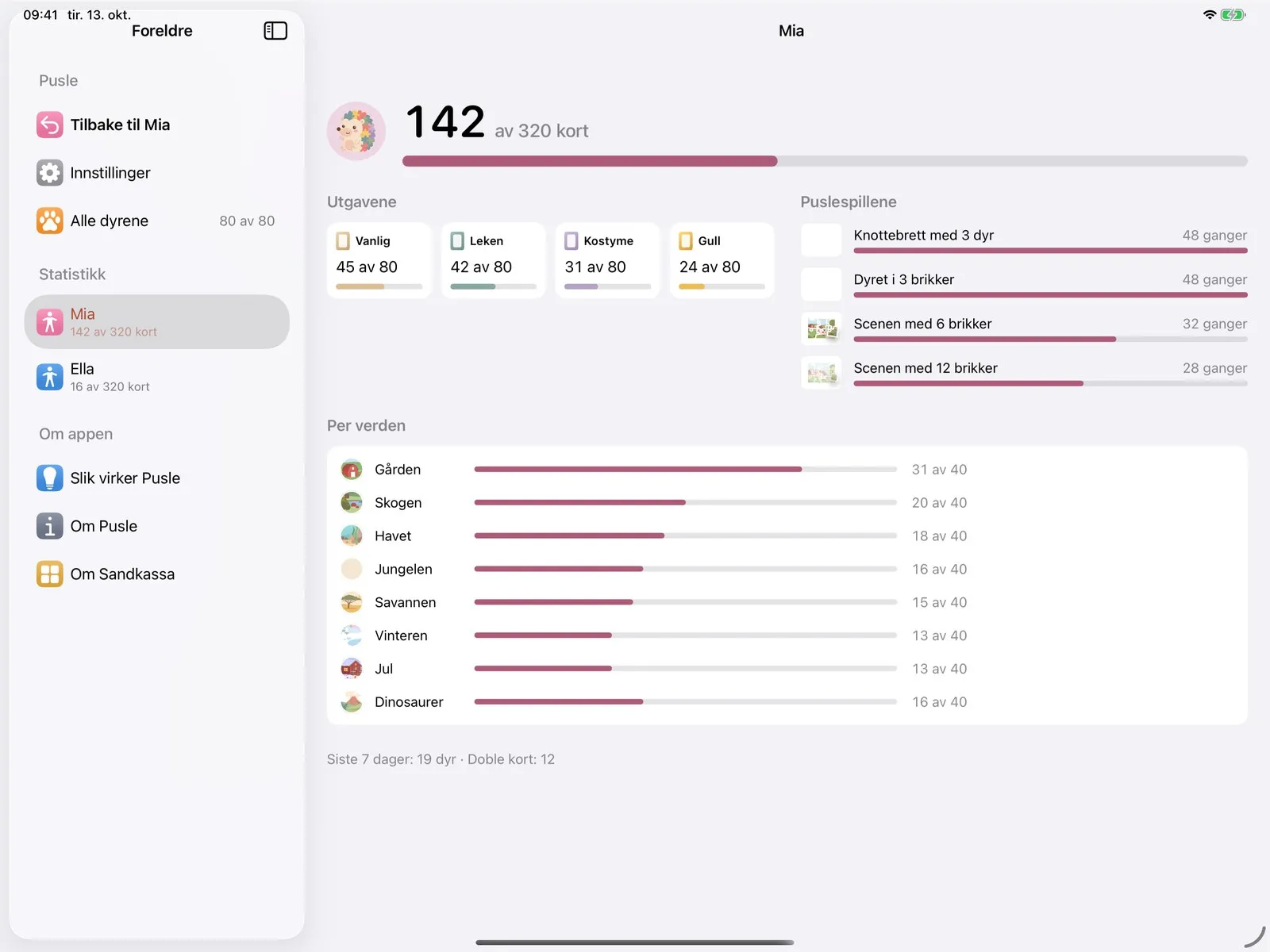Select the Gull edition card
Image resolution: width=1270 pixels, height=952 pixels.
point(722,261)
